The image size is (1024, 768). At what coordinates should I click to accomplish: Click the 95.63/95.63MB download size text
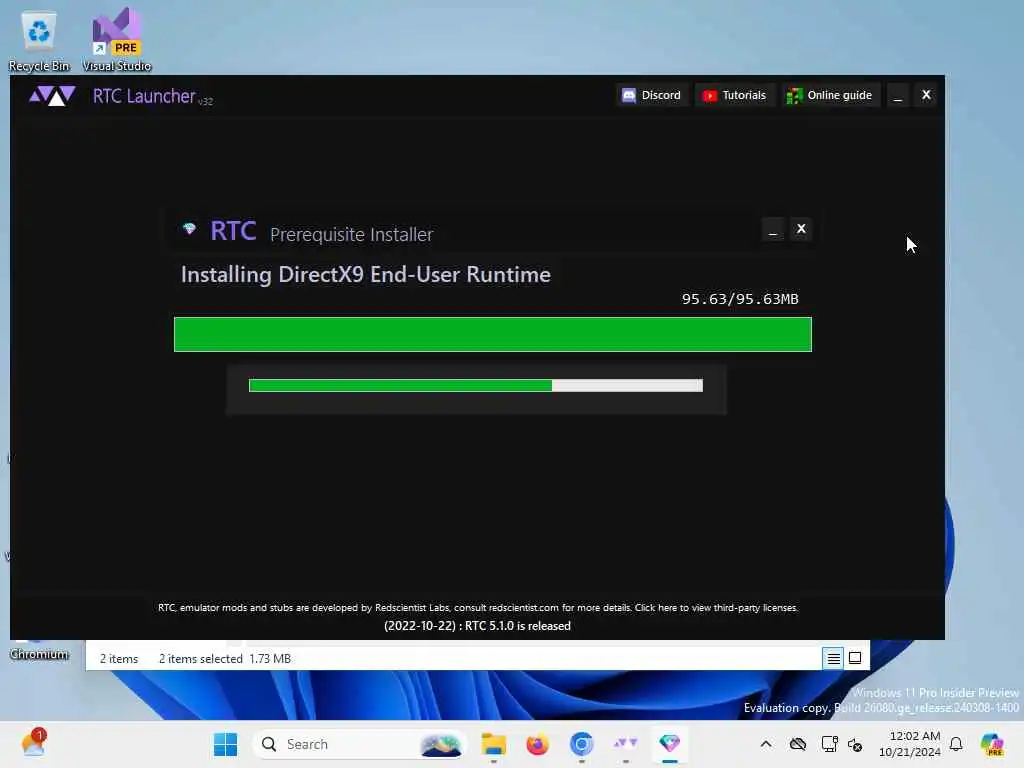(x=740, y=299)
